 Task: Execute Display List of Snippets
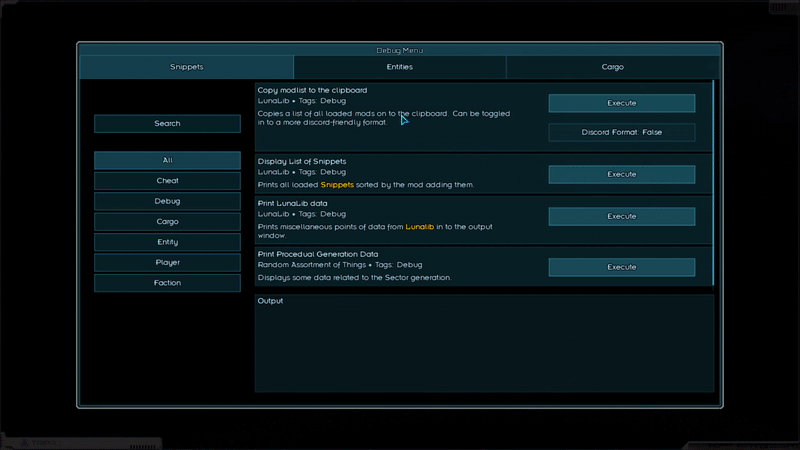coord(621,174)
